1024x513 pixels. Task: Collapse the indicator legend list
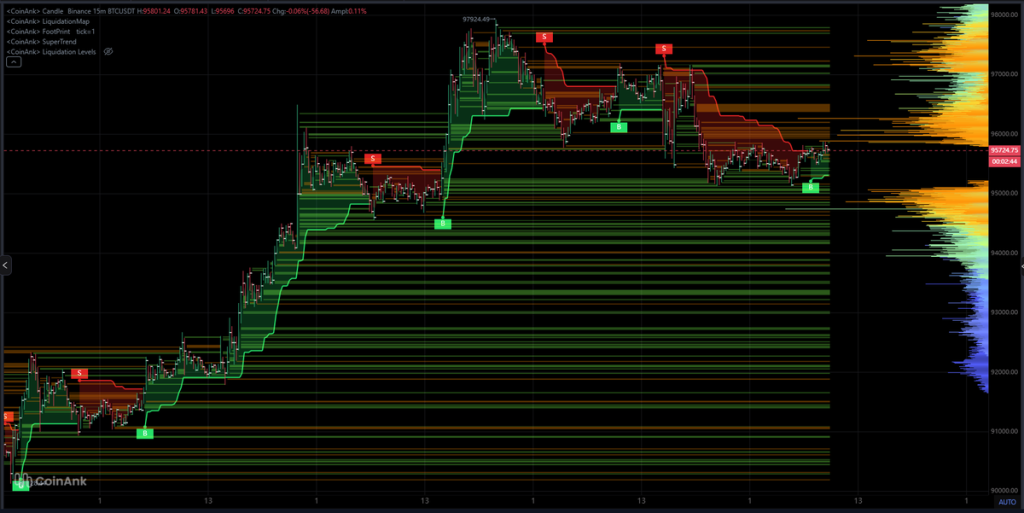coord(14,62)
